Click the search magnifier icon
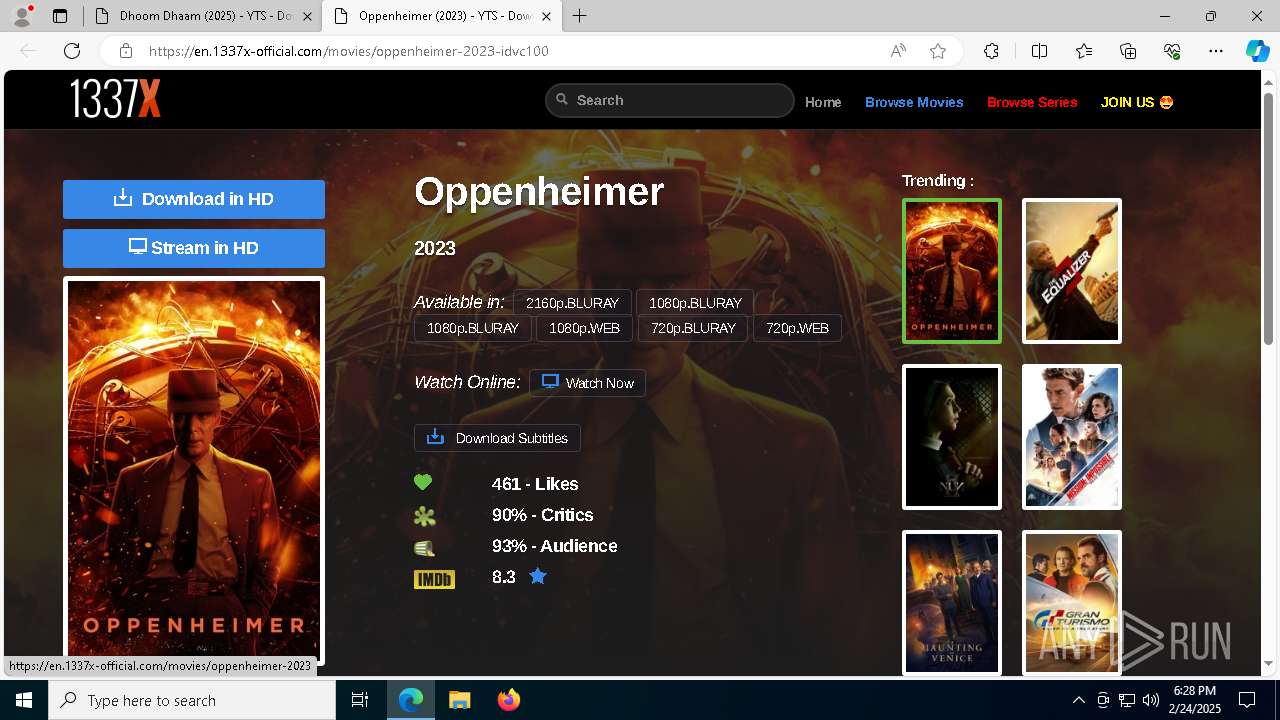The image size is (1280, 720). tap(563, 100)
